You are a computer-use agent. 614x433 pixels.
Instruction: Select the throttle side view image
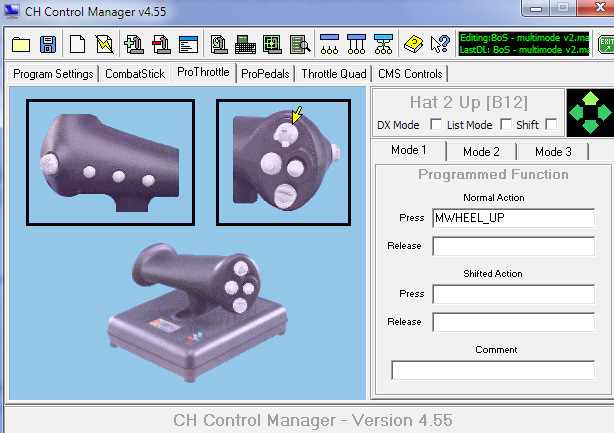(x=110, y=162)
